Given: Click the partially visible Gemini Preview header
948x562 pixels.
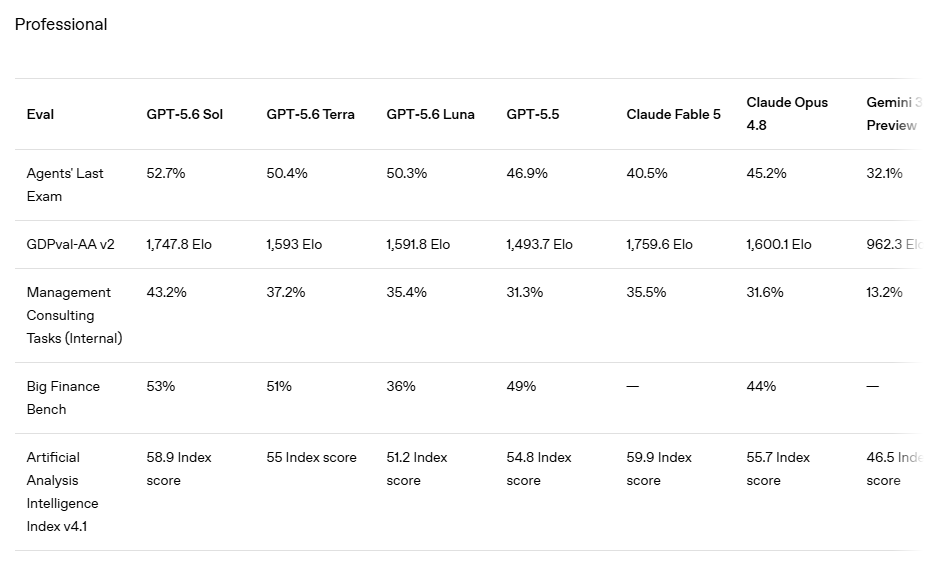Looking at the screenshot, I should point(894,114).
